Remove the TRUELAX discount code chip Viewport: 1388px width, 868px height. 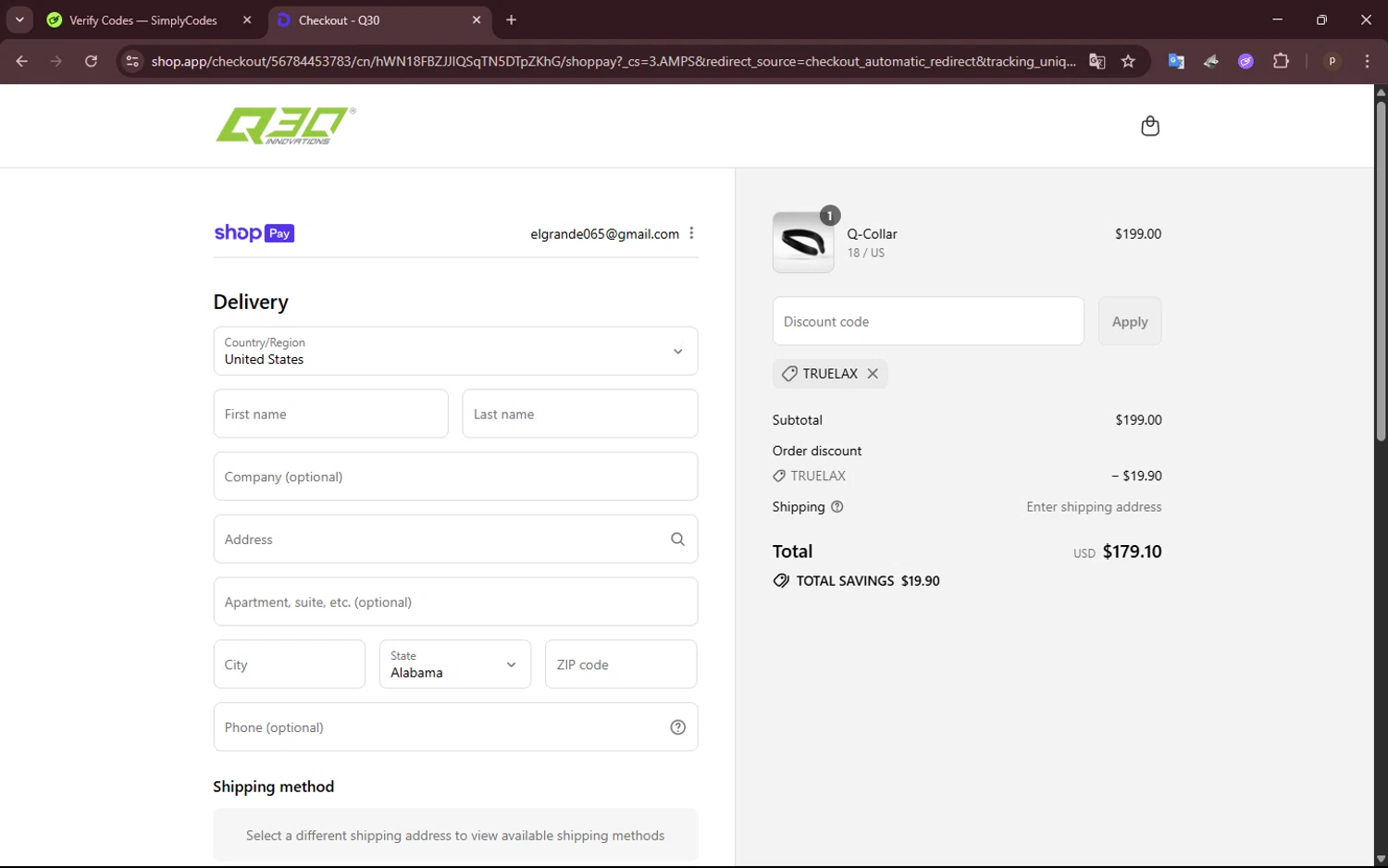coord(873,374)
